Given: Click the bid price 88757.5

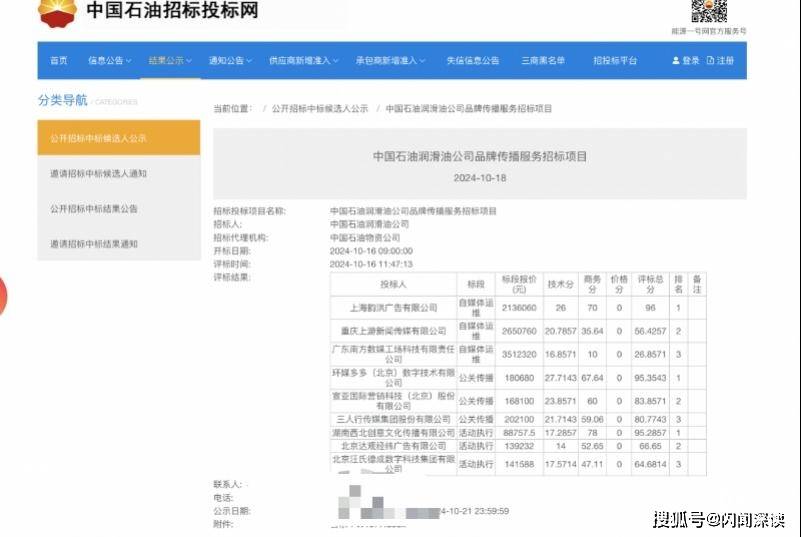Looking at the screenshot, I should pyautogui.click(x=519, y=433).
